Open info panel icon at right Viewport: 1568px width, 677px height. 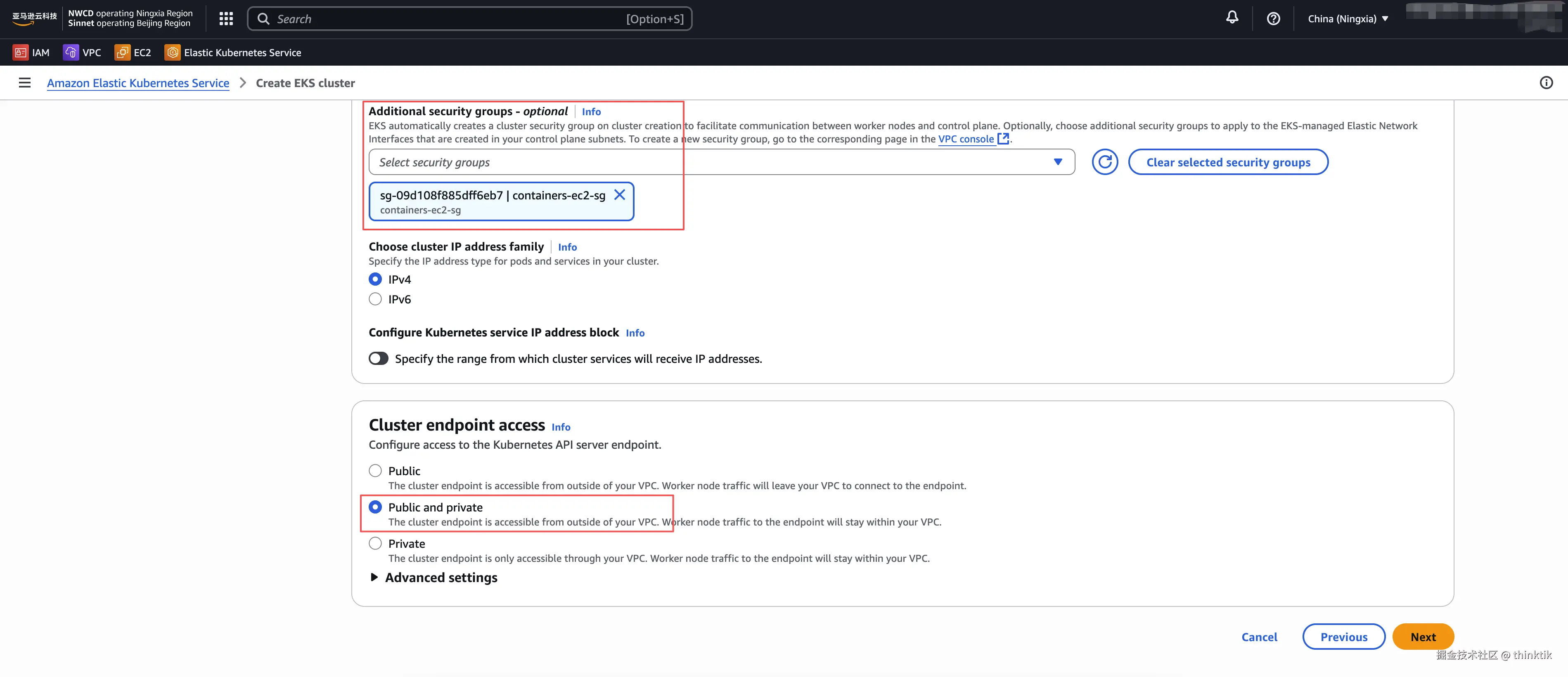tap(1545, 83)
